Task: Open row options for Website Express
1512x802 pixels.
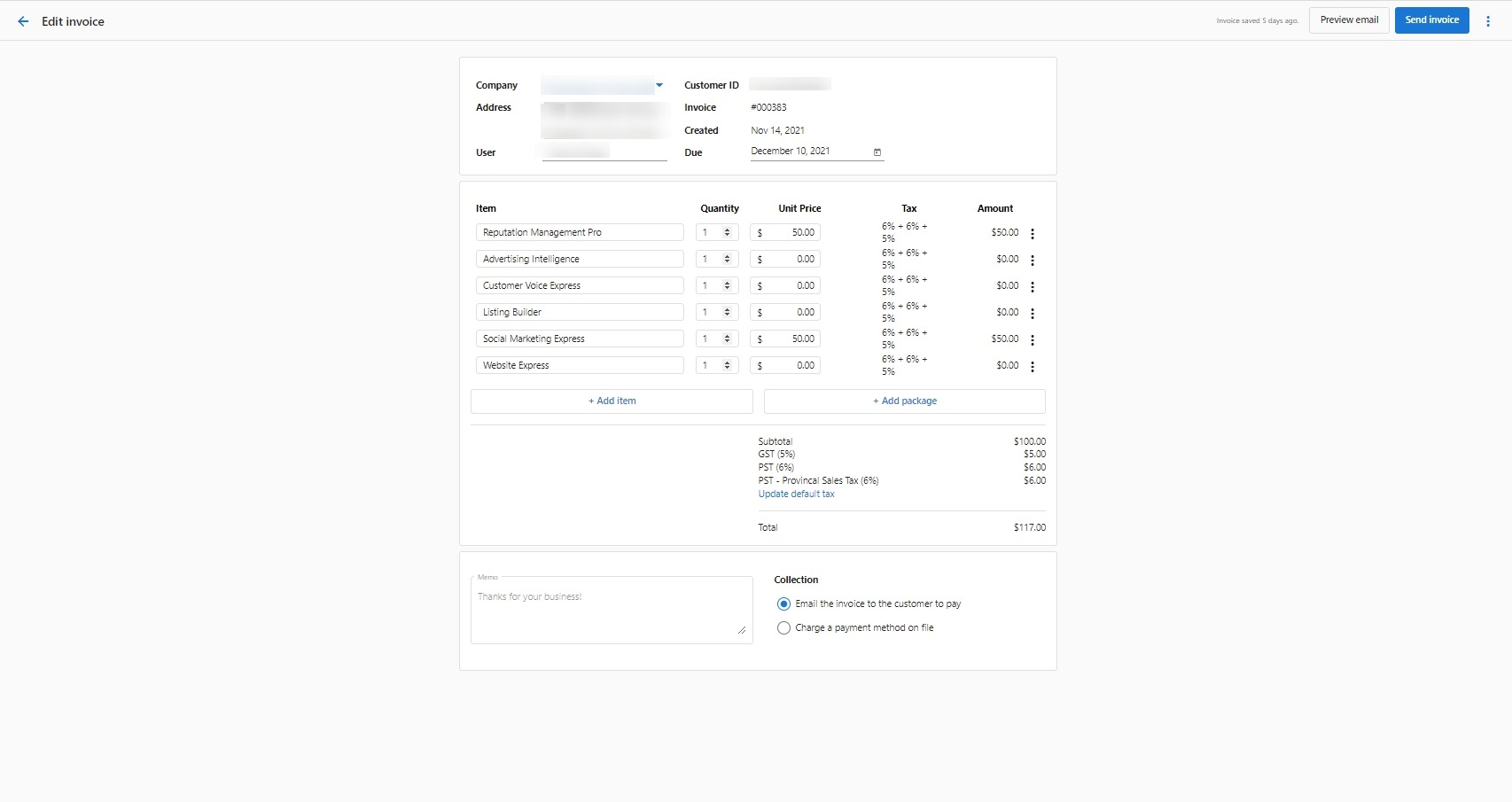Action: [1033, 367]
